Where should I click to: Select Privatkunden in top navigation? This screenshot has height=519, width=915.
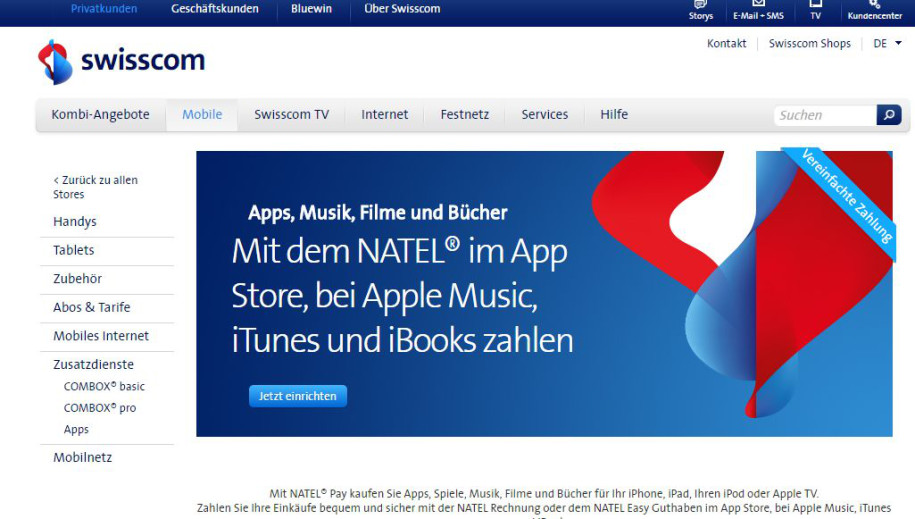[x=104, y=9]
